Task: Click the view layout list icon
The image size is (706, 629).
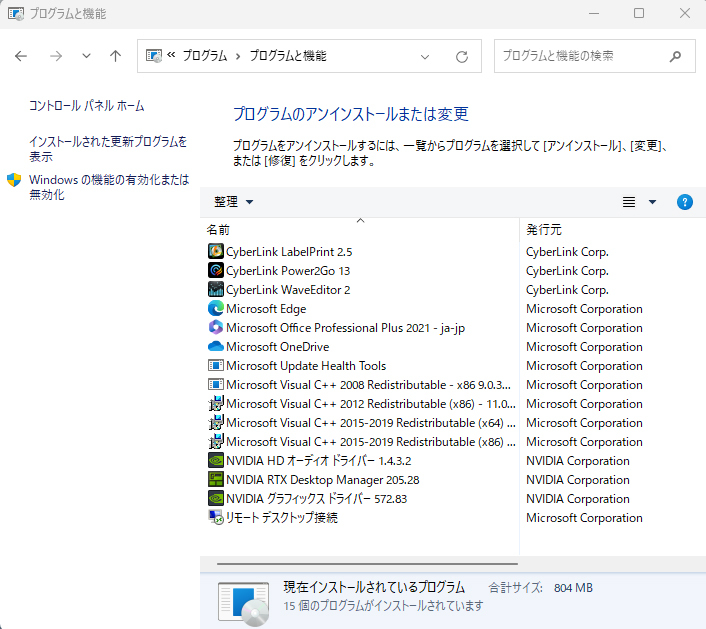Action: click(x=629, y=202)
